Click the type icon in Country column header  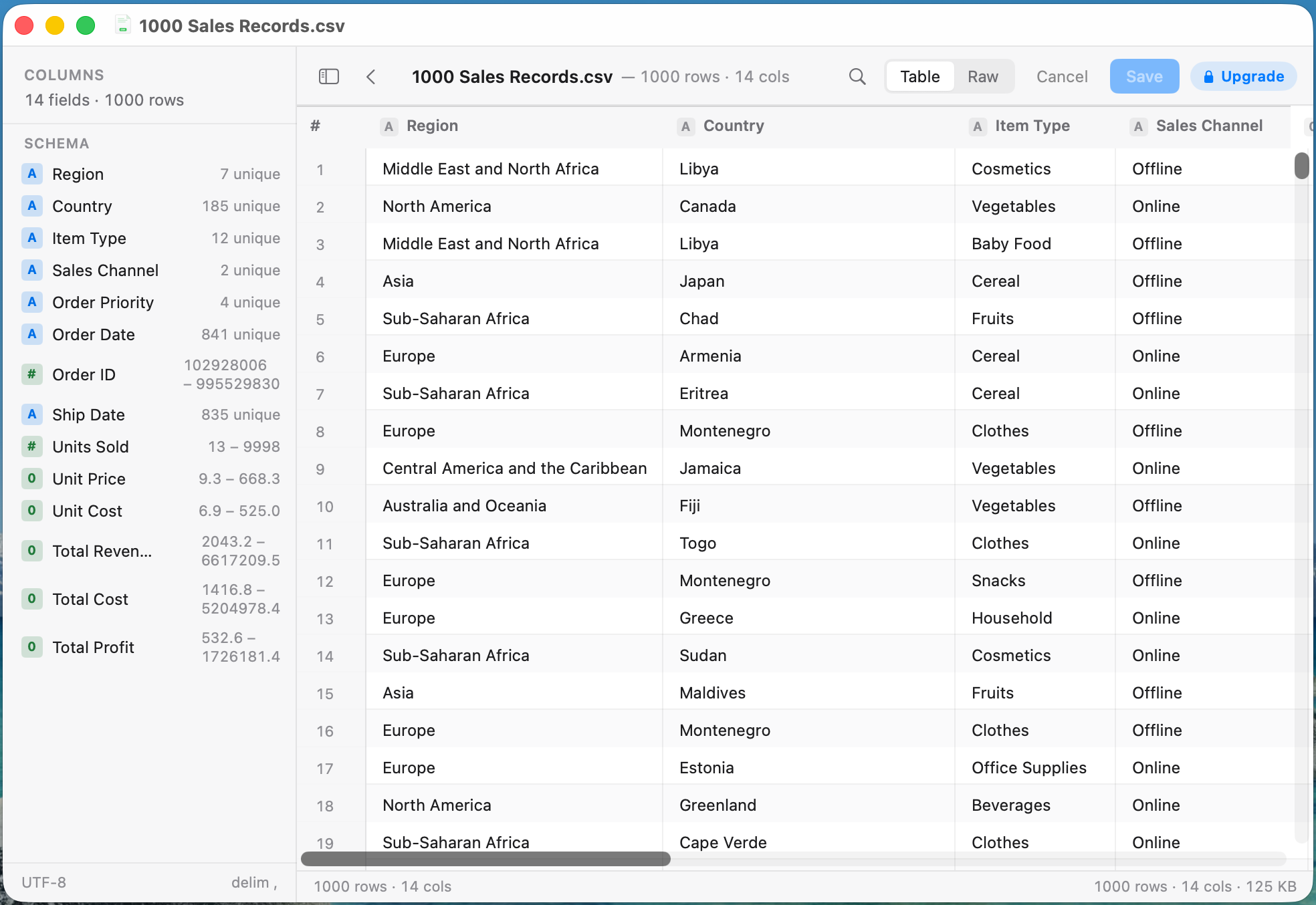point(685,126)
